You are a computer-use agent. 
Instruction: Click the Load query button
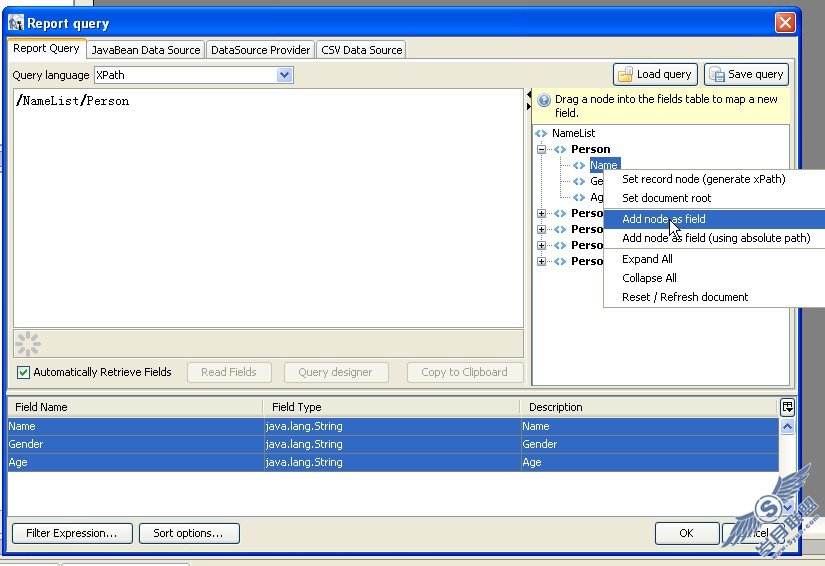point(655,75)
